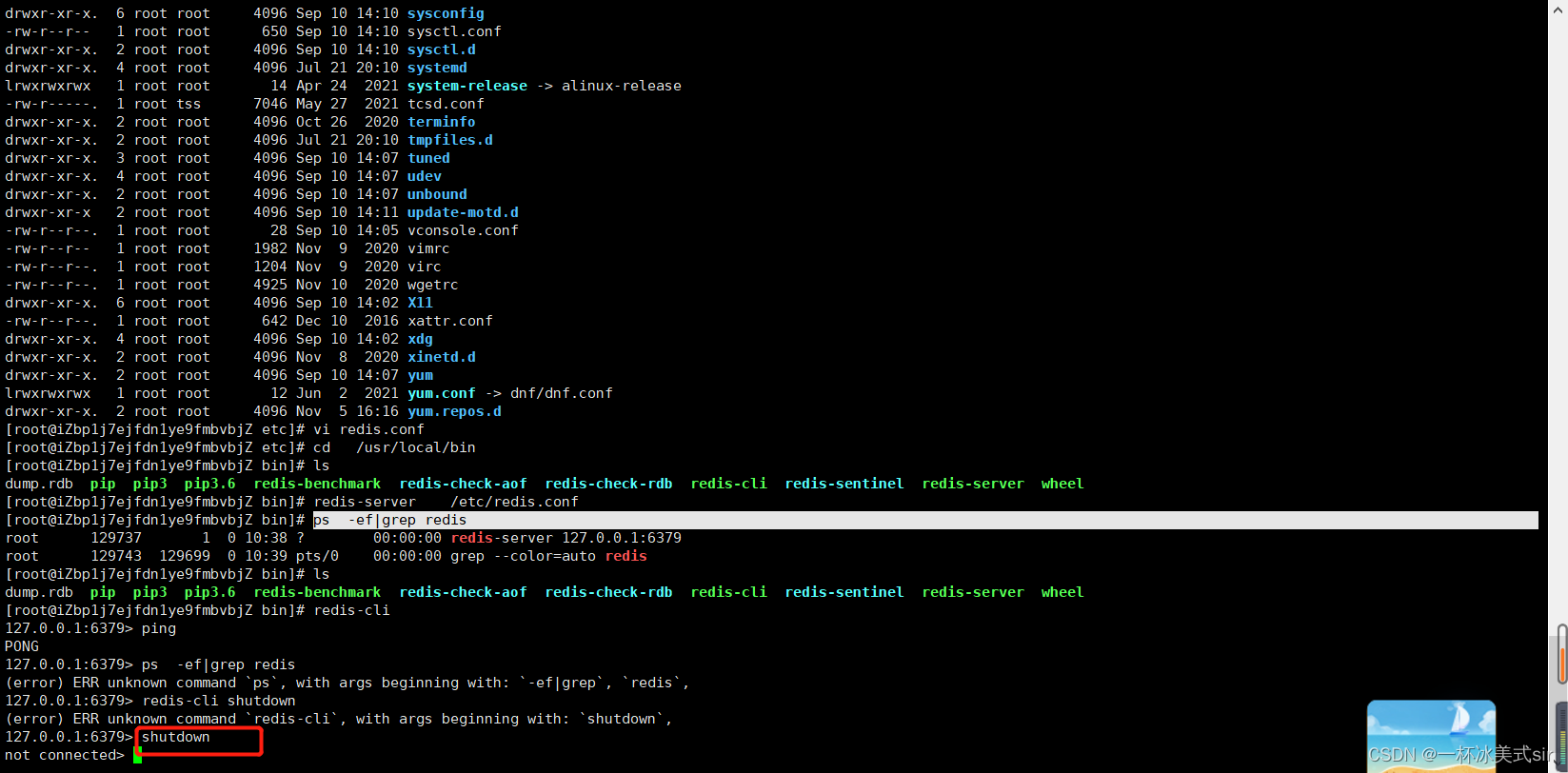The height and width of the screenshot is (773, 1568).
Task: Select the udev directory name
Action: (425, 176)
